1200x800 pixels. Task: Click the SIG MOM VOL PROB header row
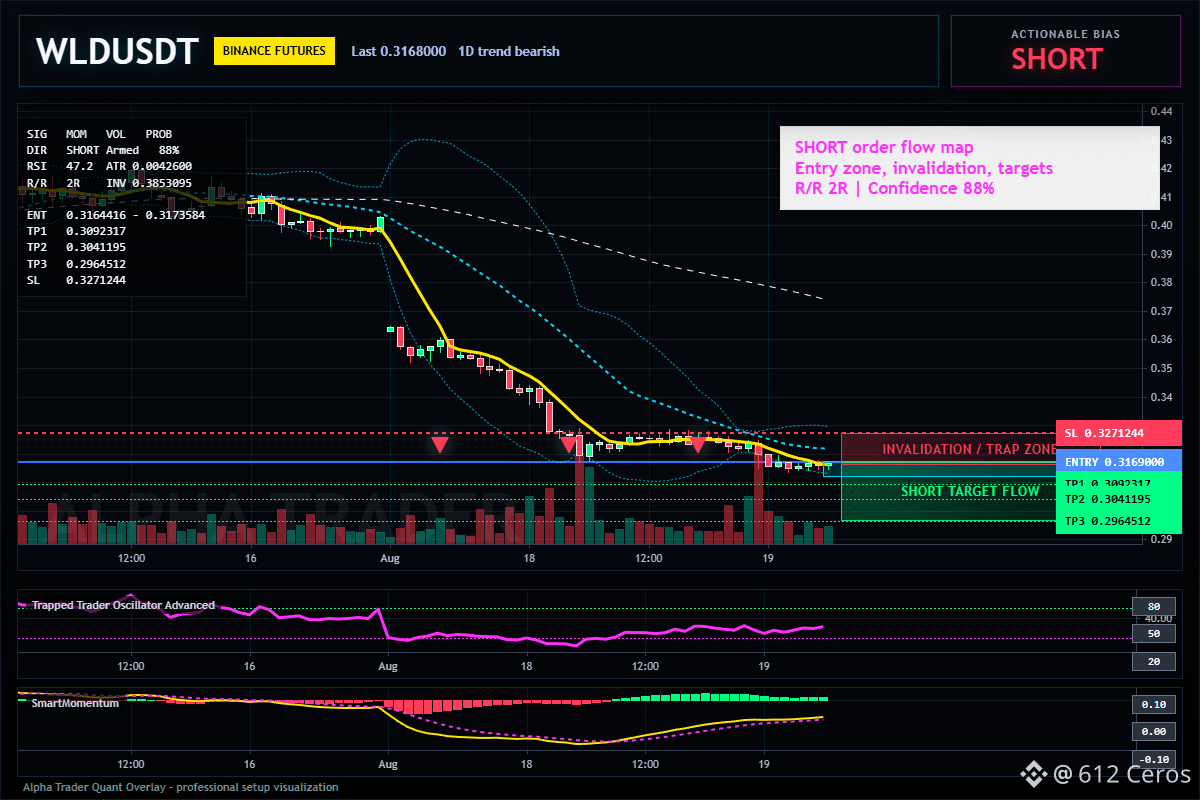pyautogui.click(x=99, y=133)
